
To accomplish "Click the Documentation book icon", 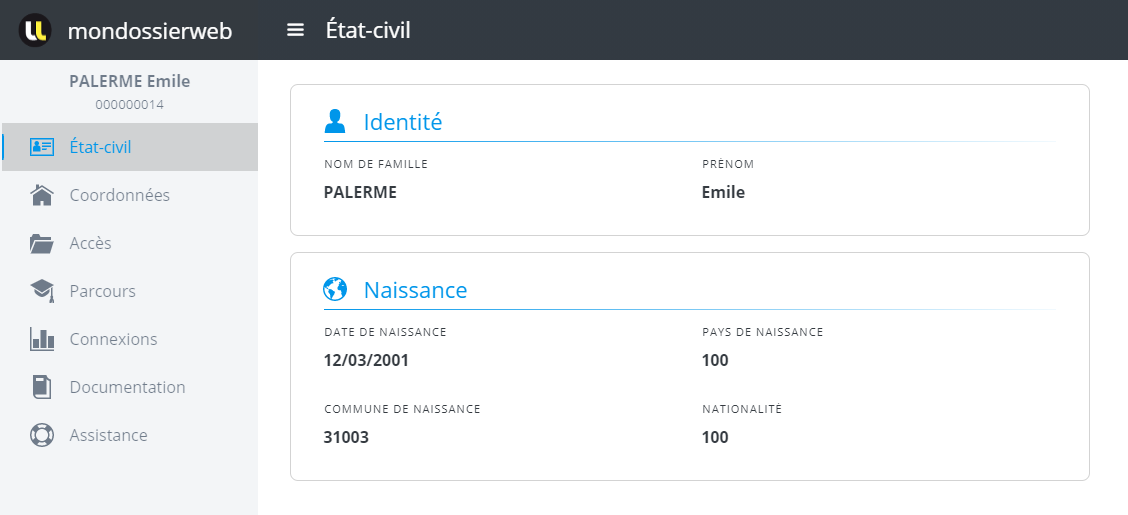I will 42,387.
